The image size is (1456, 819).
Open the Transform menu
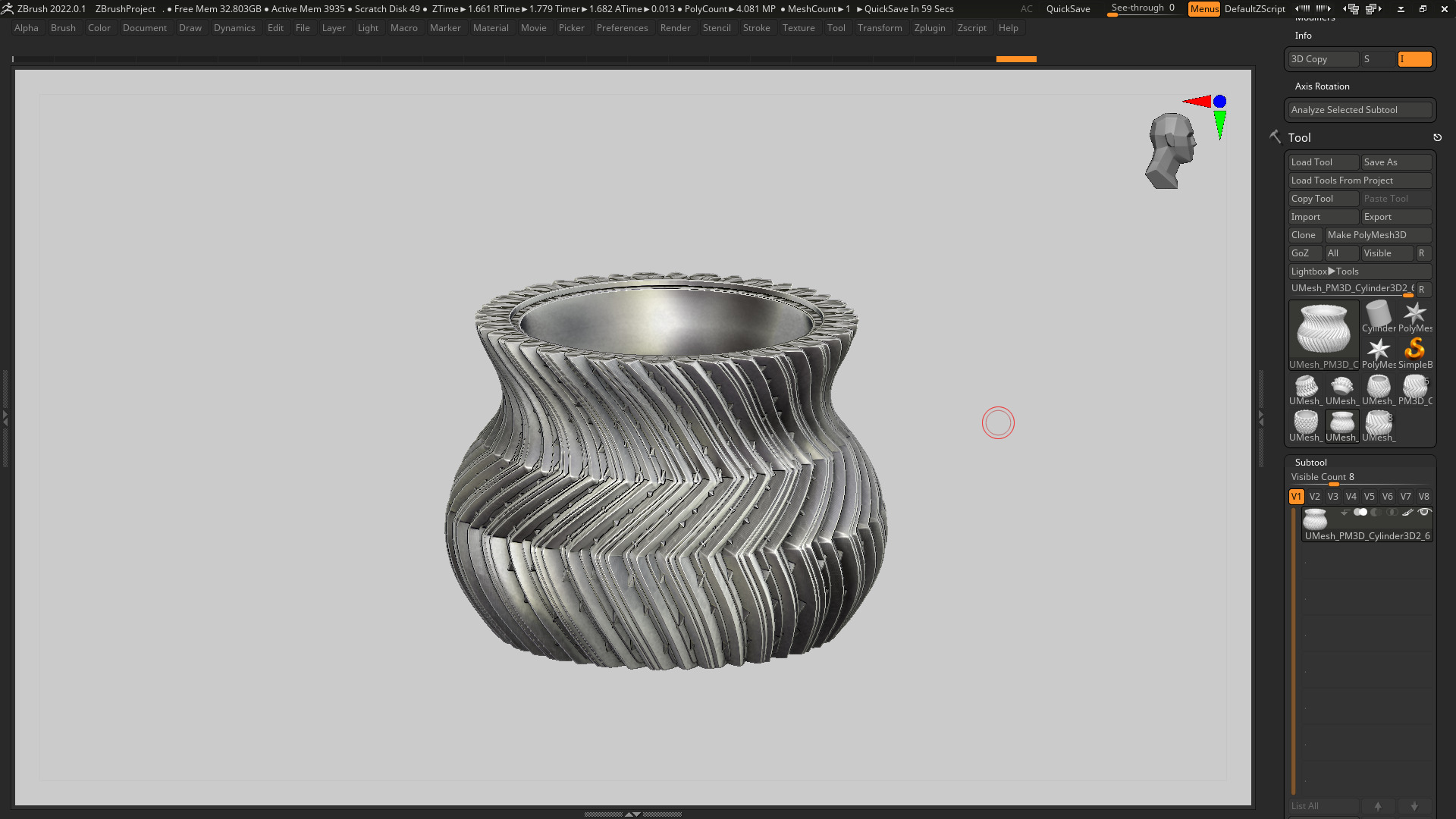point(880,28)
